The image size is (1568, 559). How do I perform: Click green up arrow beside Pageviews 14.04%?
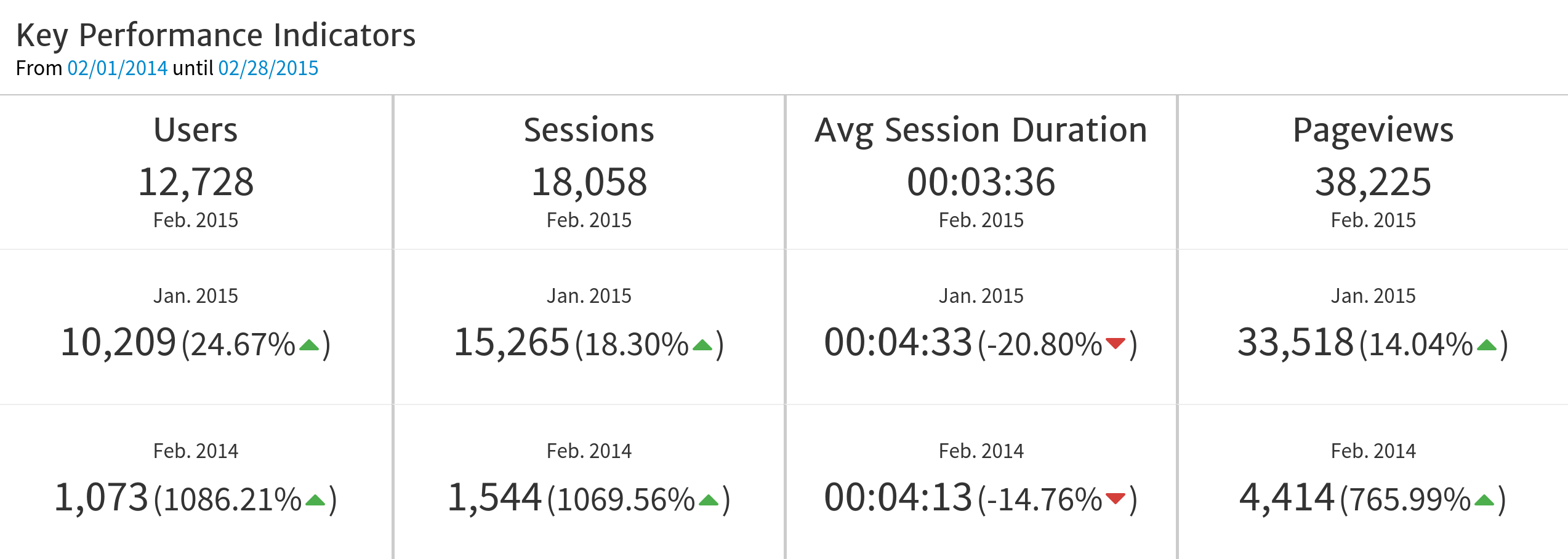point(1487,345)
